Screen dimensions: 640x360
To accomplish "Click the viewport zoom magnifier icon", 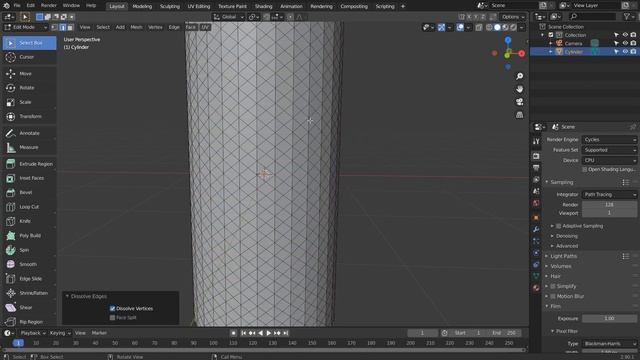I will 519,76.
